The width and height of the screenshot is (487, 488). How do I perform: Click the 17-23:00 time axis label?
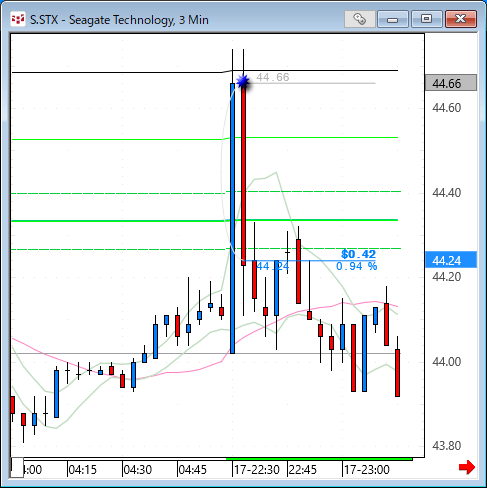click(367, 470)
